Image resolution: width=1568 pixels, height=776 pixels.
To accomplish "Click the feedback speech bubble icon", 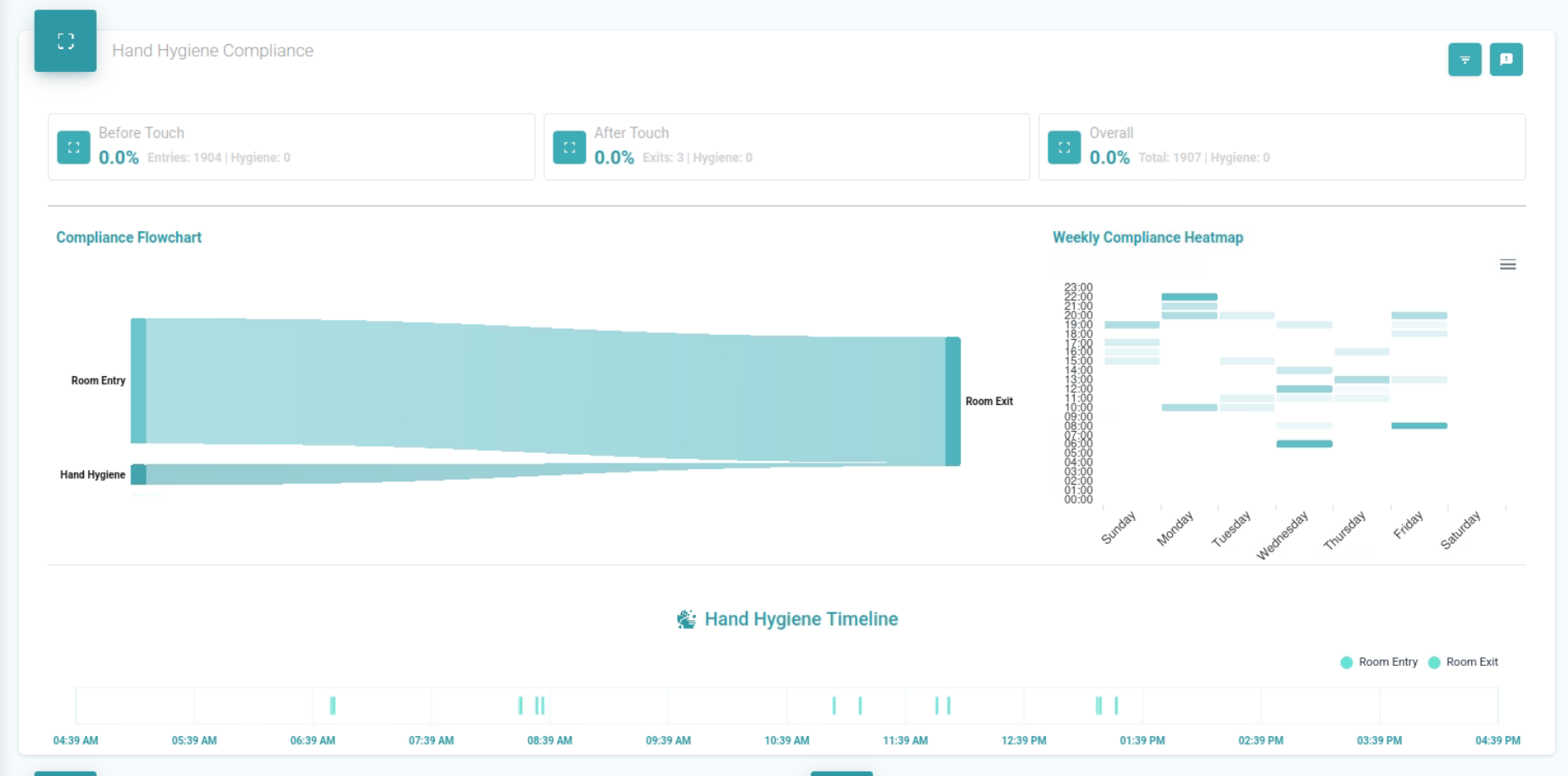I will tap(1505, 59).
